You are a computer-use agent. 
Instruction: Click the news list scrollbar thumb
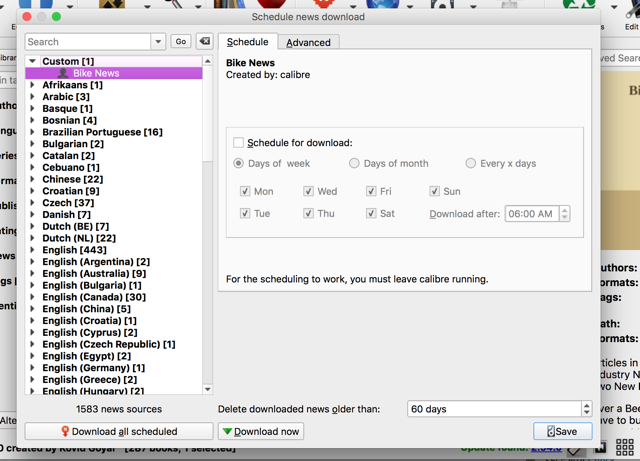click(x=207, y=114)
